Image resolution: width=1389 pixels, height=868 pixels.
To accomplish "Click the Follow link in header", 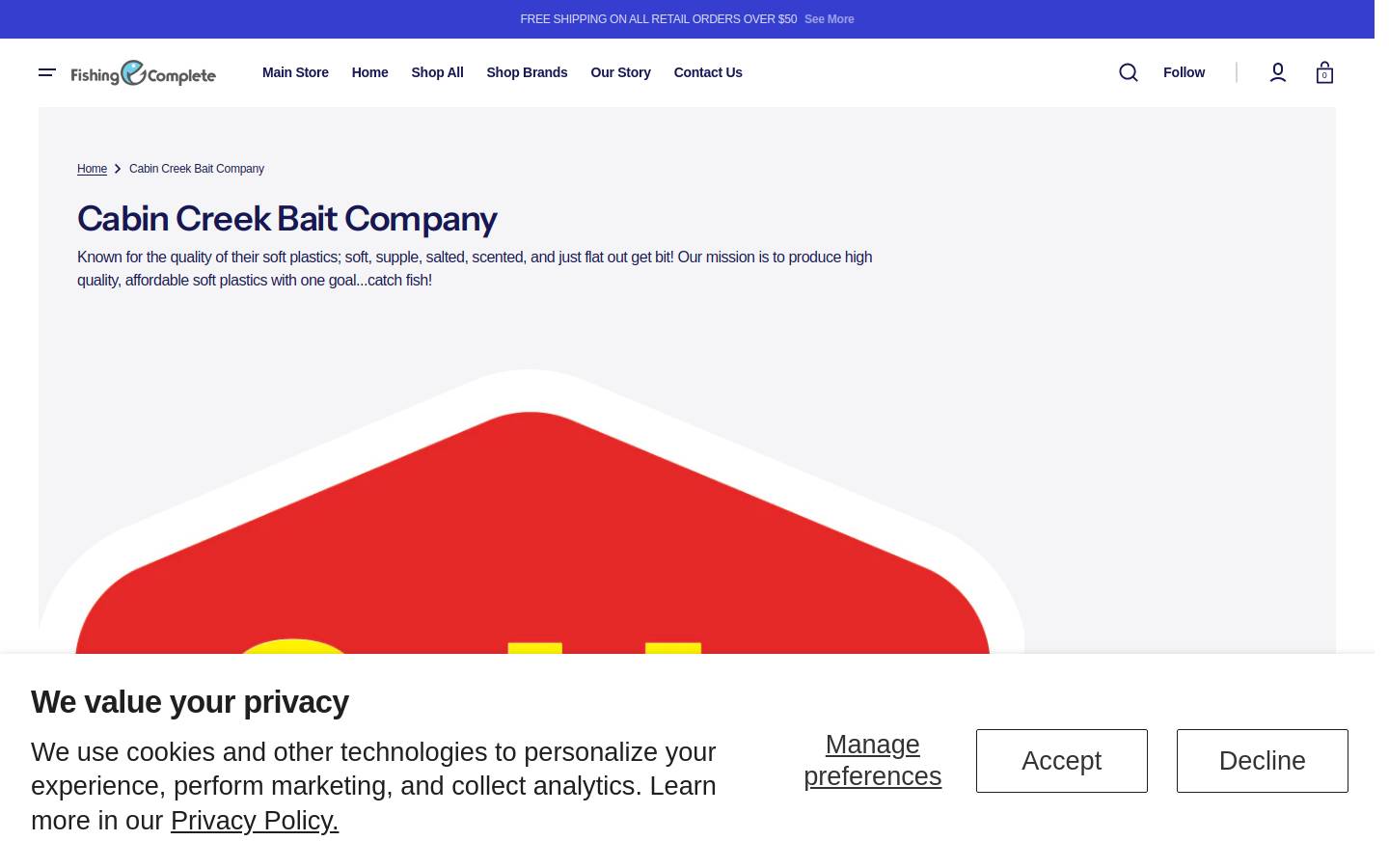I will click(1184, 72).
